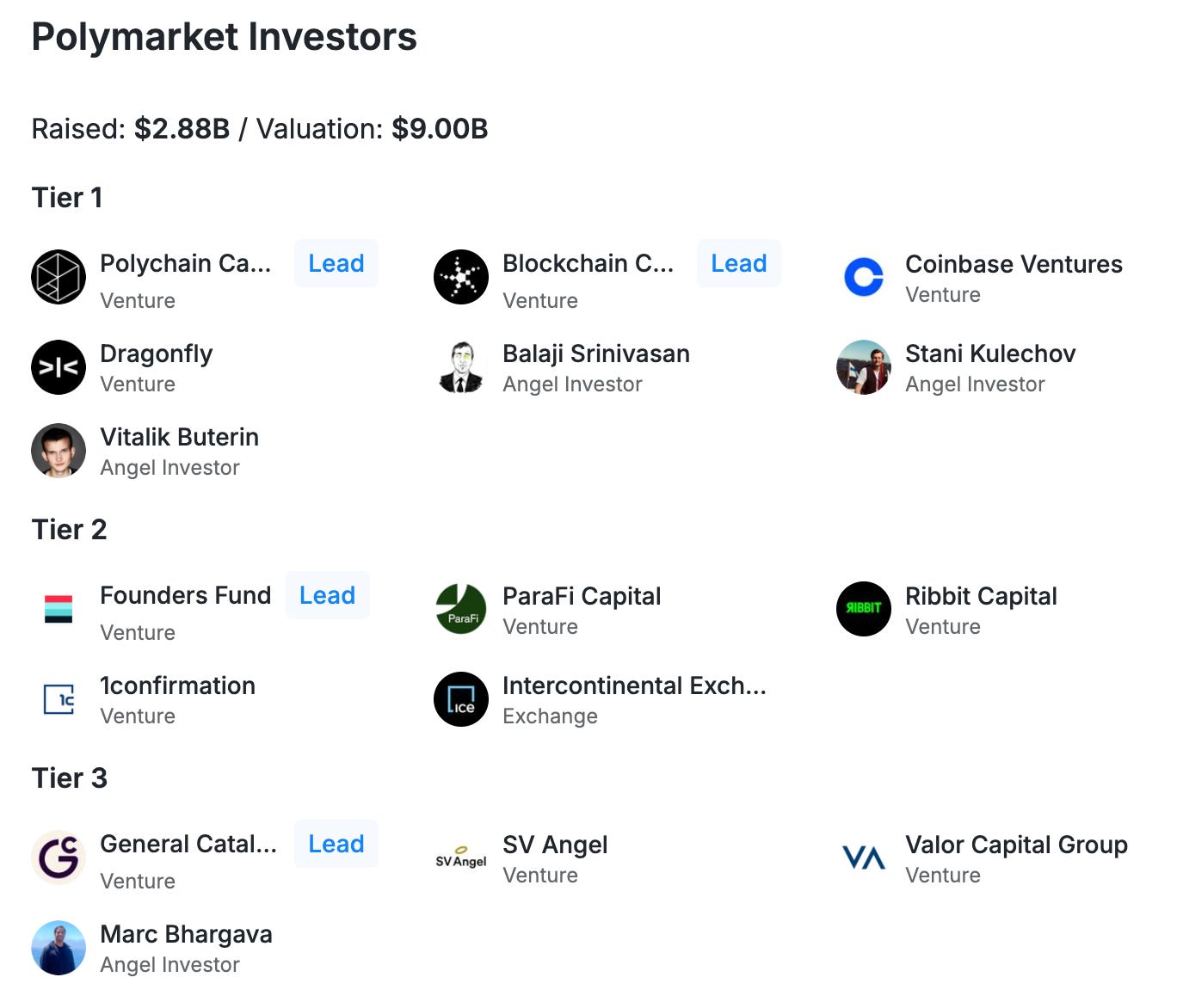Image resolution: width=1177 pixels, height=1008 pixels.
Task: Open the Marc Bhargava name link
Action: click(186, 934)
